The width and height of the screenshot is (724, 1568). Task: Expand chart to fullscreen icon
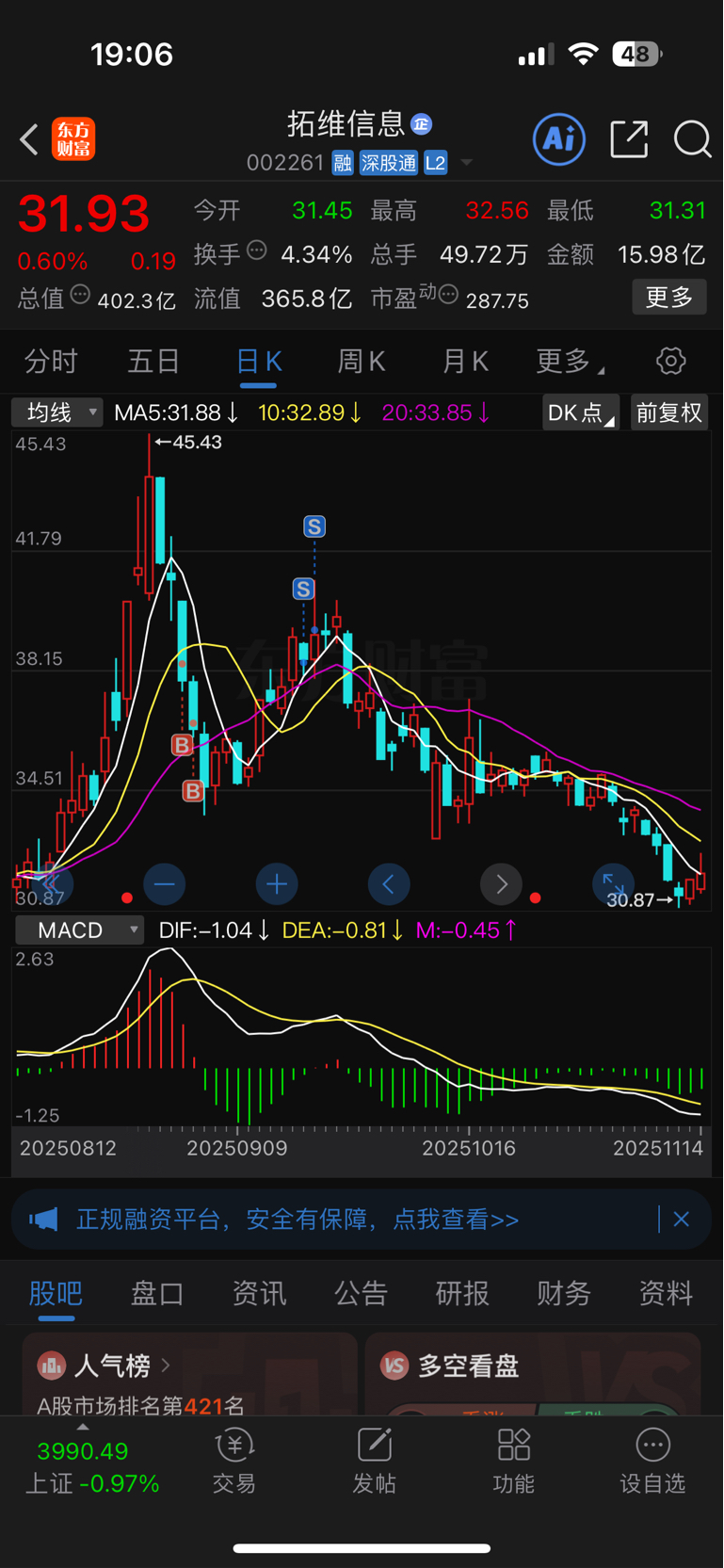coord(613,884)
